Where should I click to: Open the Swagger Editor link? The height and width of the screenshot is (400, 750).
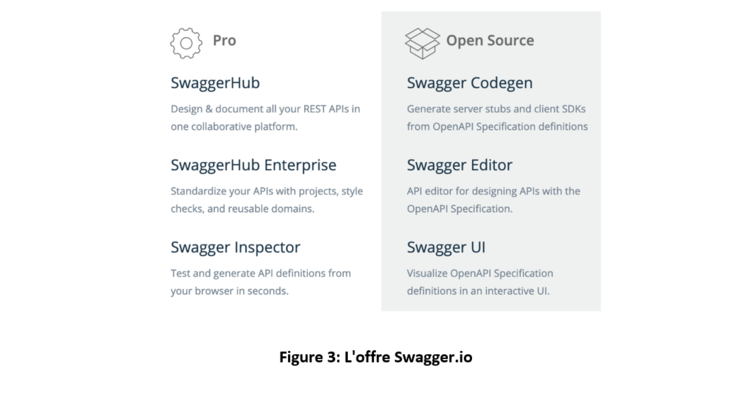pos(460,165)
